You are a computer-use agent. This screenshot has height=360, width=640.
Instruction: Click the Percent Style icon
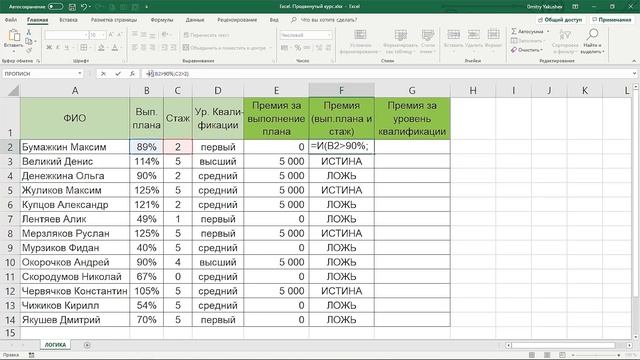tap(298, 48)
